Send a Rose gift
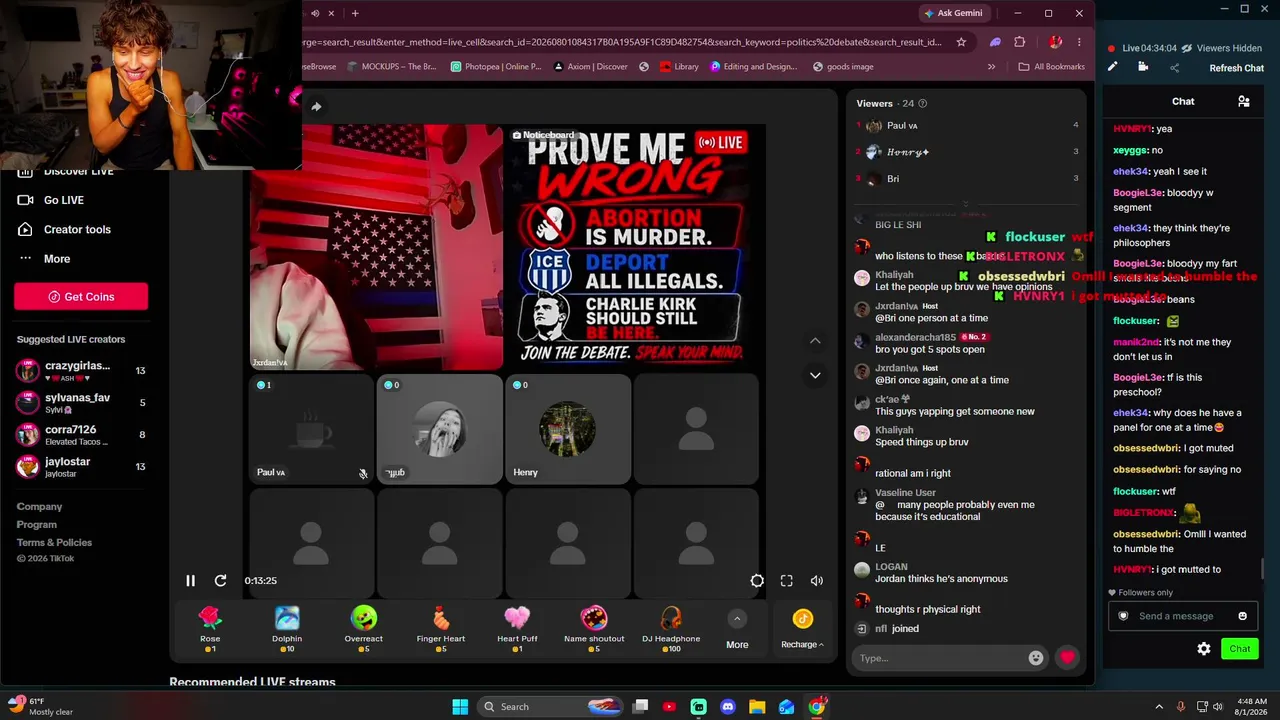This screenshot has width=1280, height=720. point(210,629)
